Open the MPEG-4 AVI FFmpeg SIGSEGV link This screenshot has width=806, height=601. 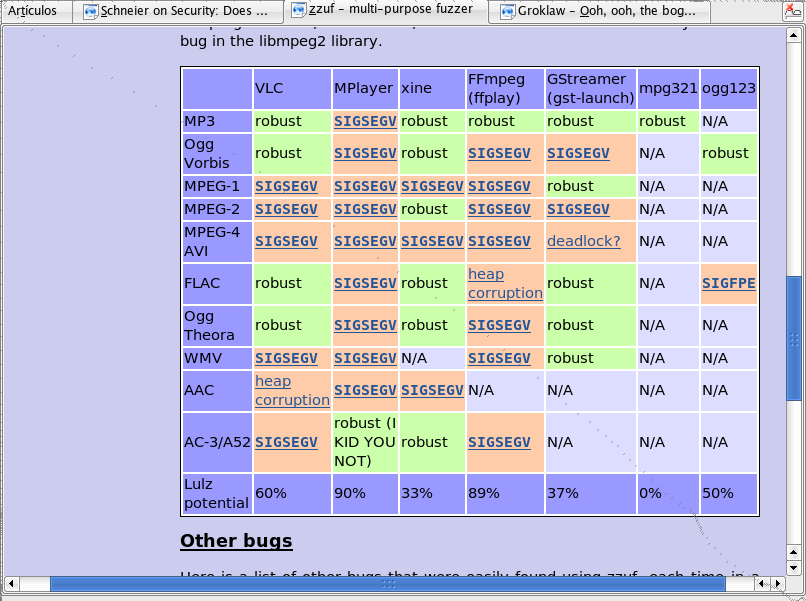(499, 241)
